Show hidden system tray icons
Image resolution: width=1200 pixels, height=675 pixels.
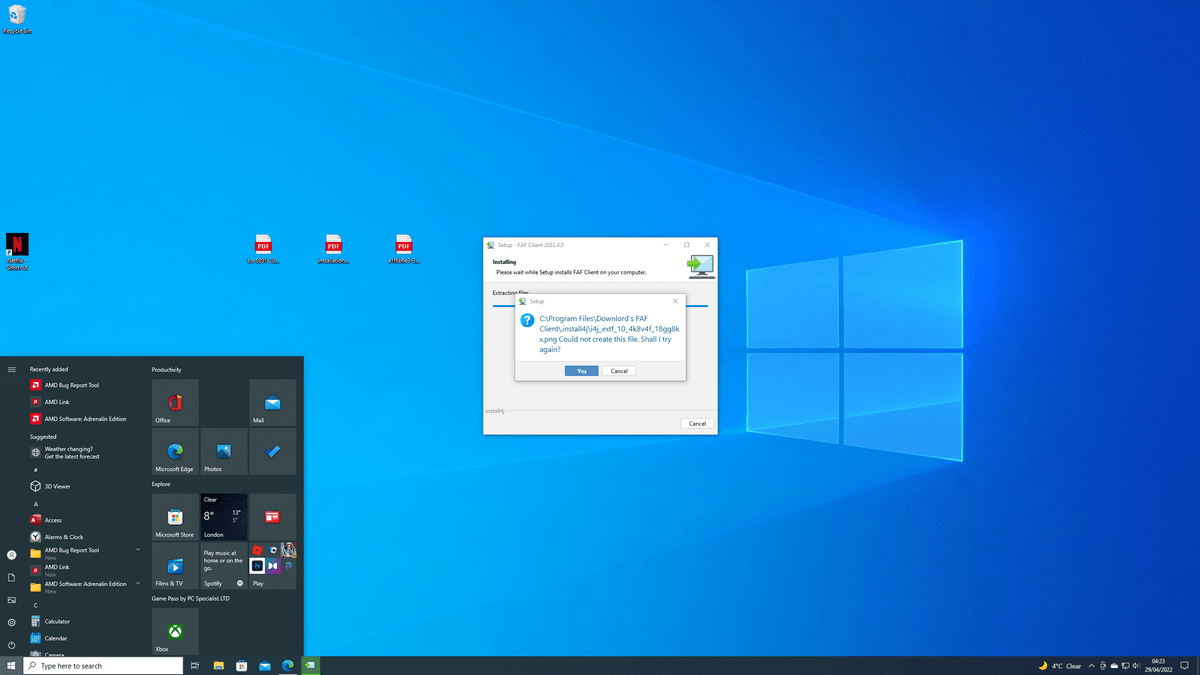[1091, 665]
